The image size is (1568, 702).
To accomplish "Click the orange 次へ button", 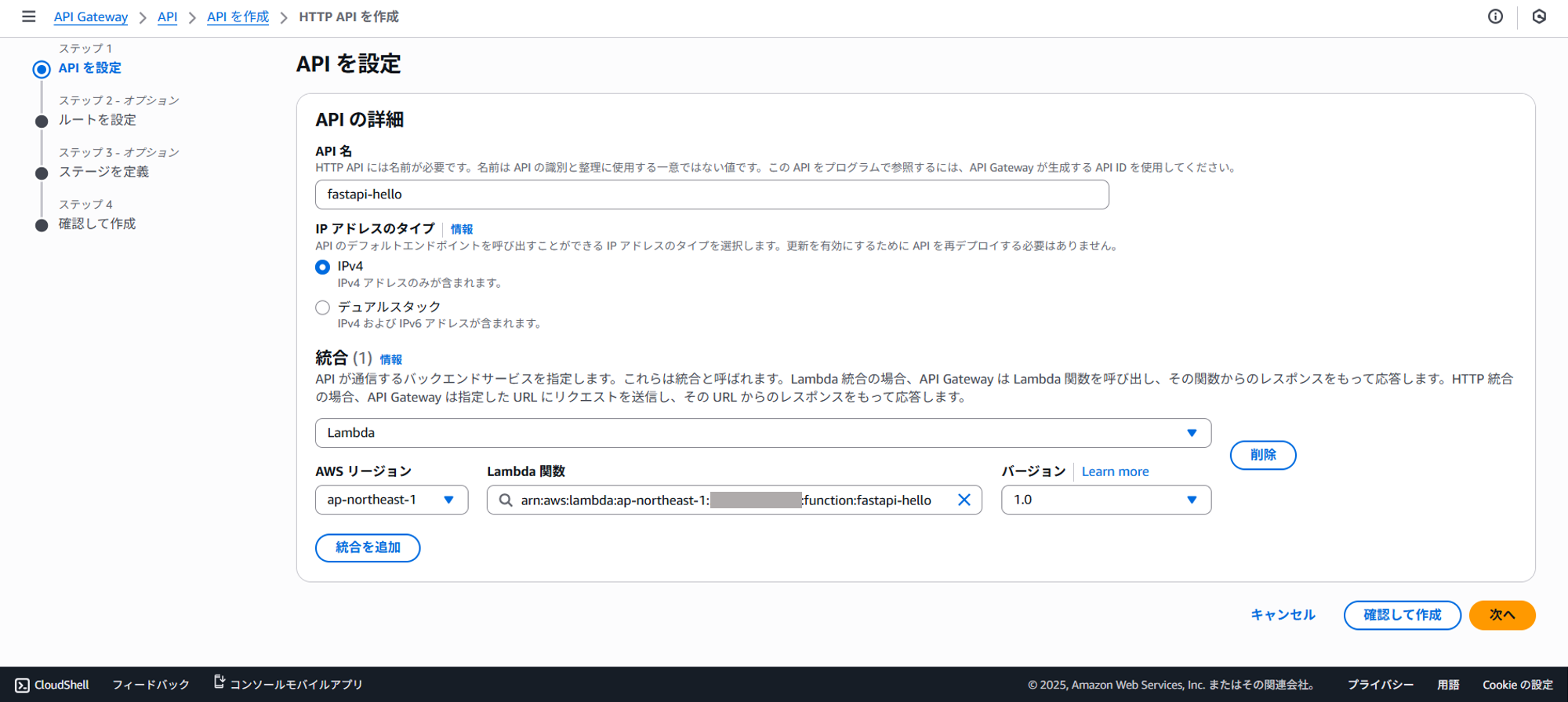I will [1502, 615].
